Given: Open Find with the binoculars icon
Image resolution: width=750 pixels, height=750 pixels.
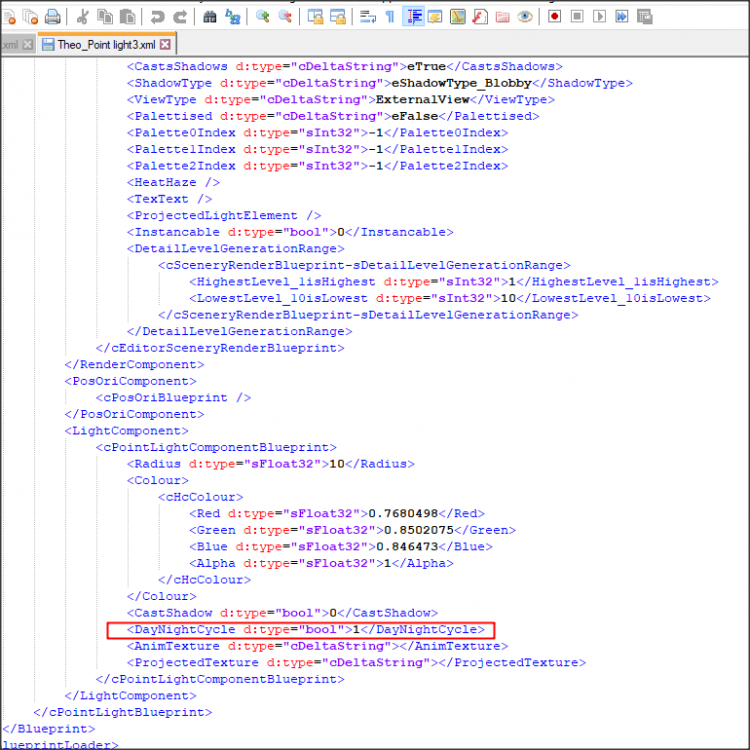Looking at the screenshot, I should click(x=209, y=17).
